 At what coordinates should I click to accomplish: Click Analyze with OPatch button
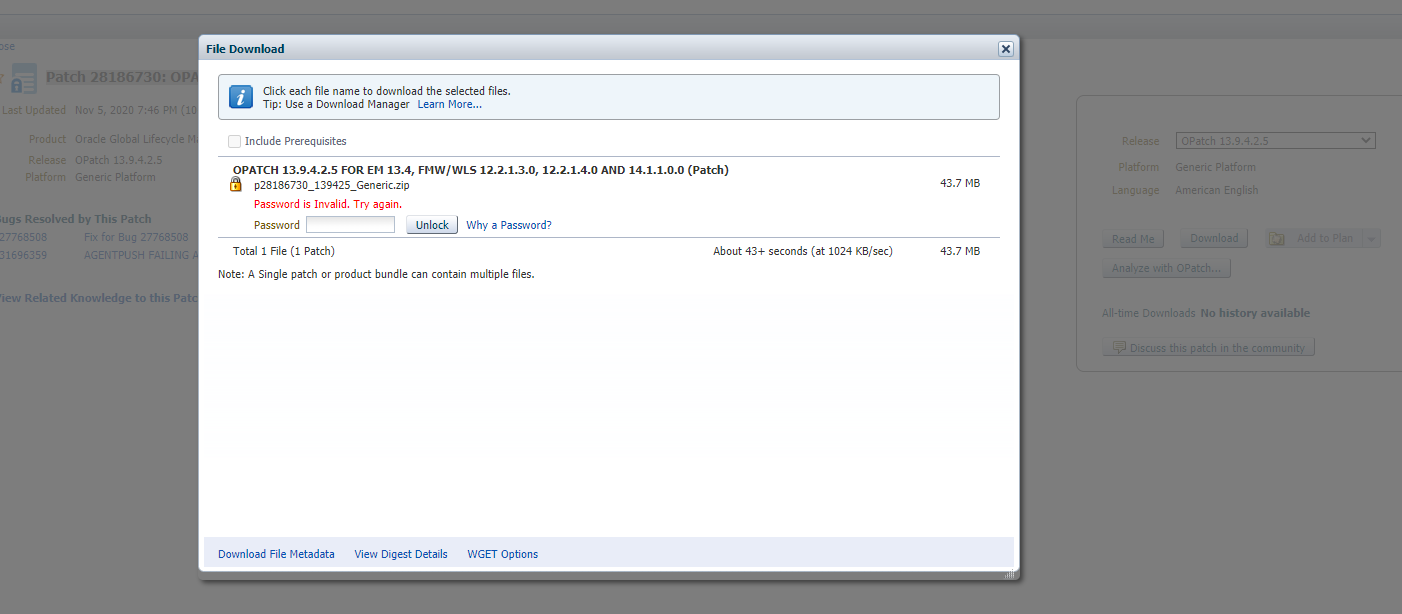tap(1166, 267)
